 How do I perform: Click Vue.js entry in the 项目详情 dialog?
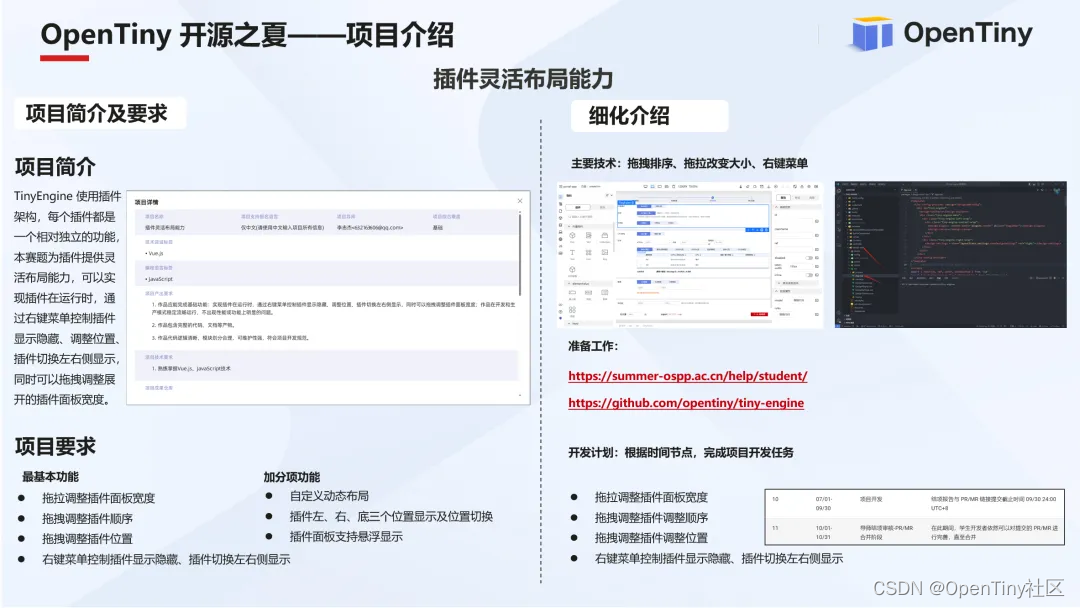tap(156, 253)
